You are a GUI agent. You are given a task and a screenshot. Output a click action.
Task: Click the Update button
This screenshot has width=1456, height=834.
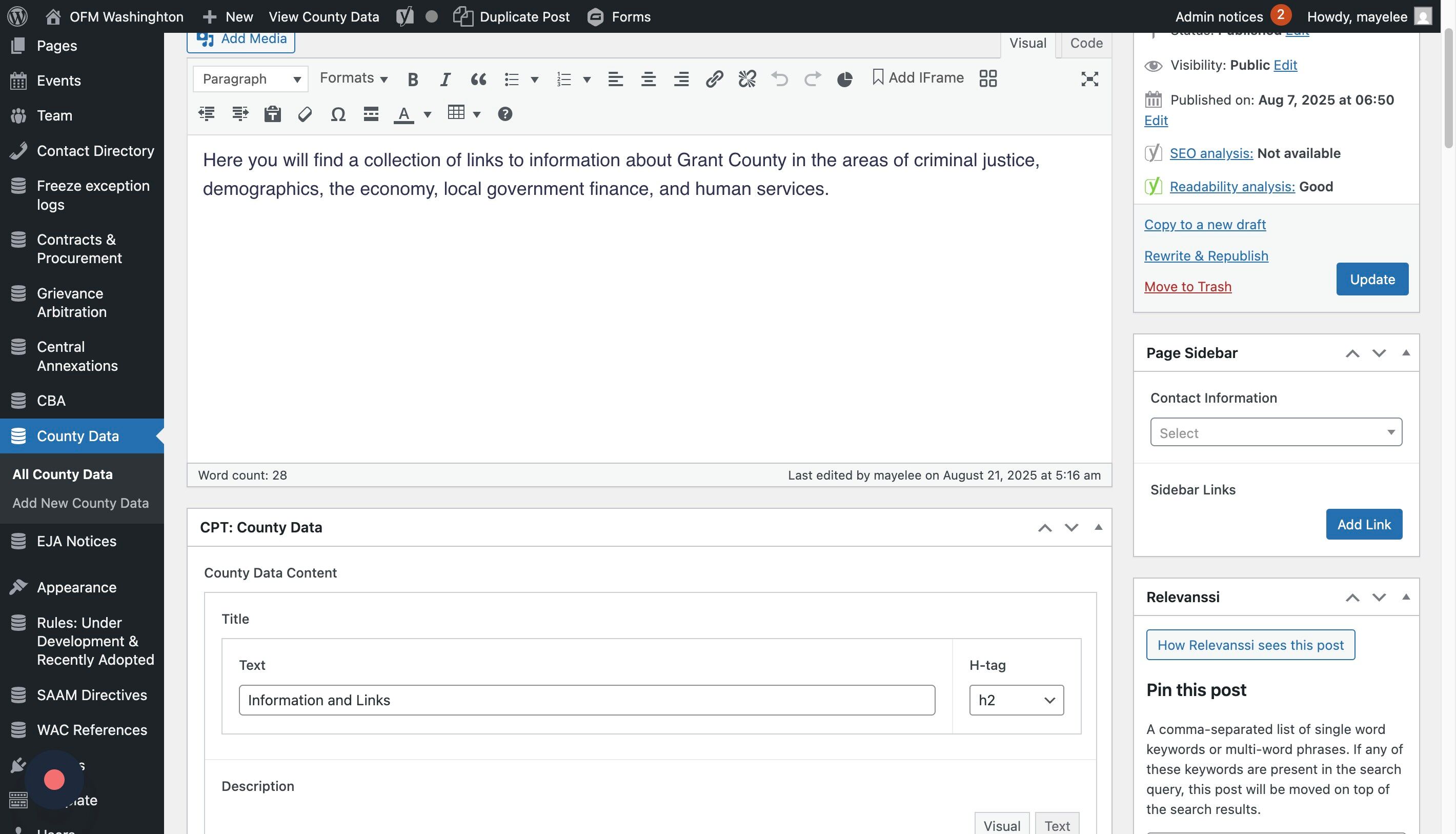click(1372, 280)
